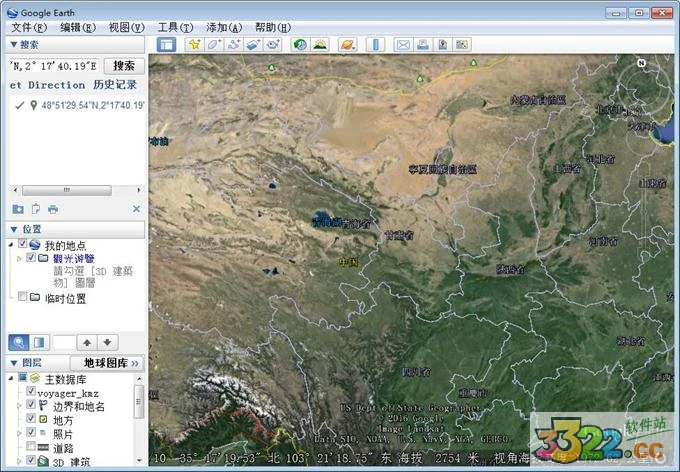Click the search results horizontal scrollbar thumb

[67, 190]
